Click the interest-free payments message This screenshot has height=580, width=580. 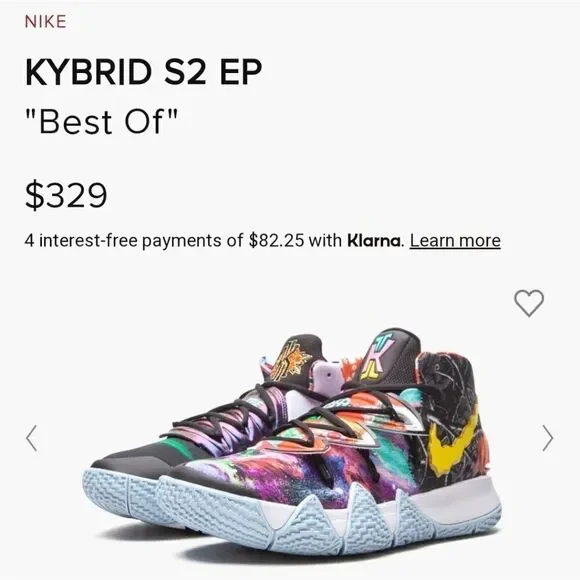point(263,241)
